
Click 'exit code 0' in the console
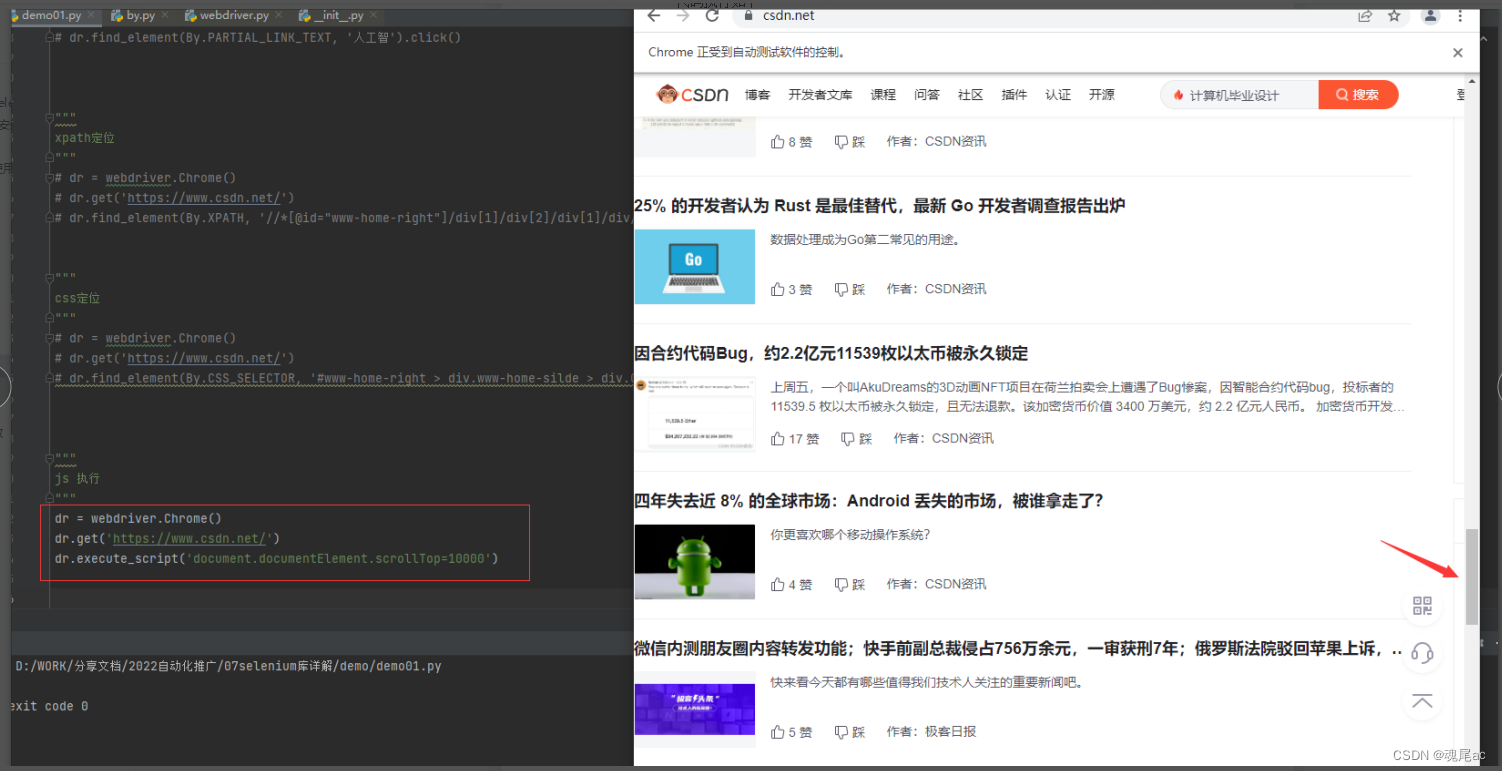coord(48,706)
